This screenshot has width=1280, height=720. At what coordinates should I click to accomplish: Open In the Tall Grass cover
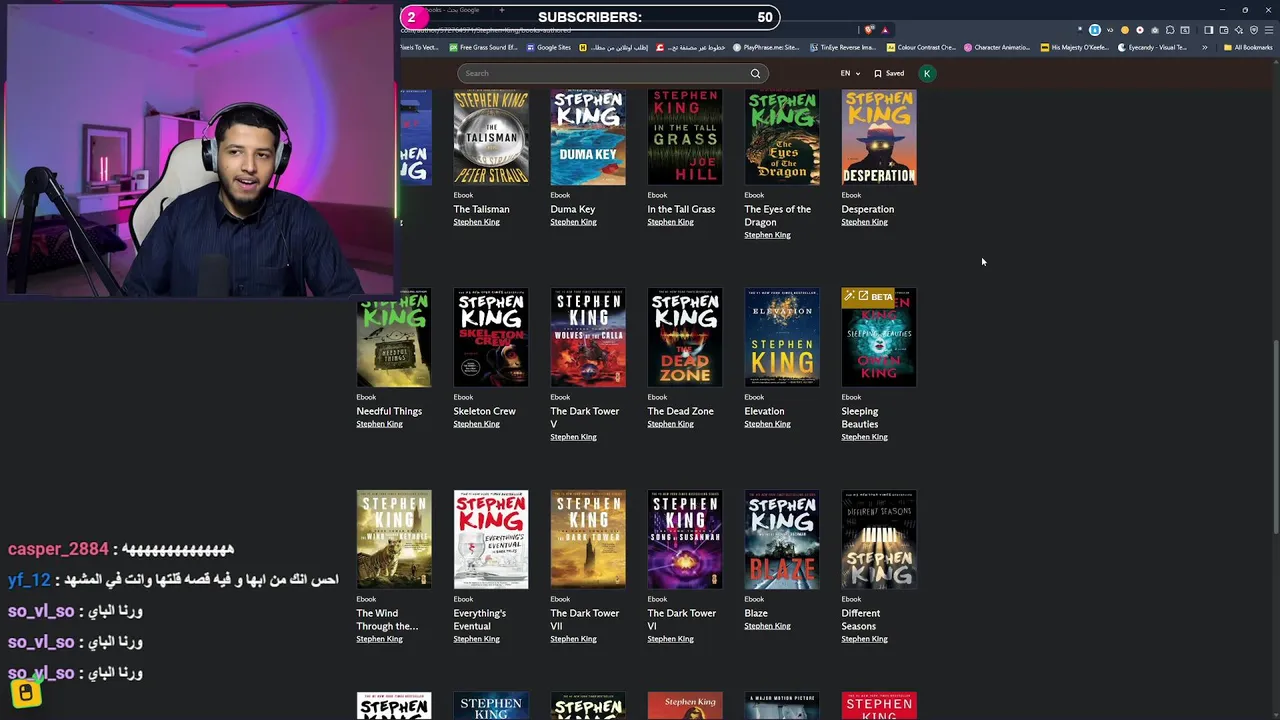click(685, 137)
